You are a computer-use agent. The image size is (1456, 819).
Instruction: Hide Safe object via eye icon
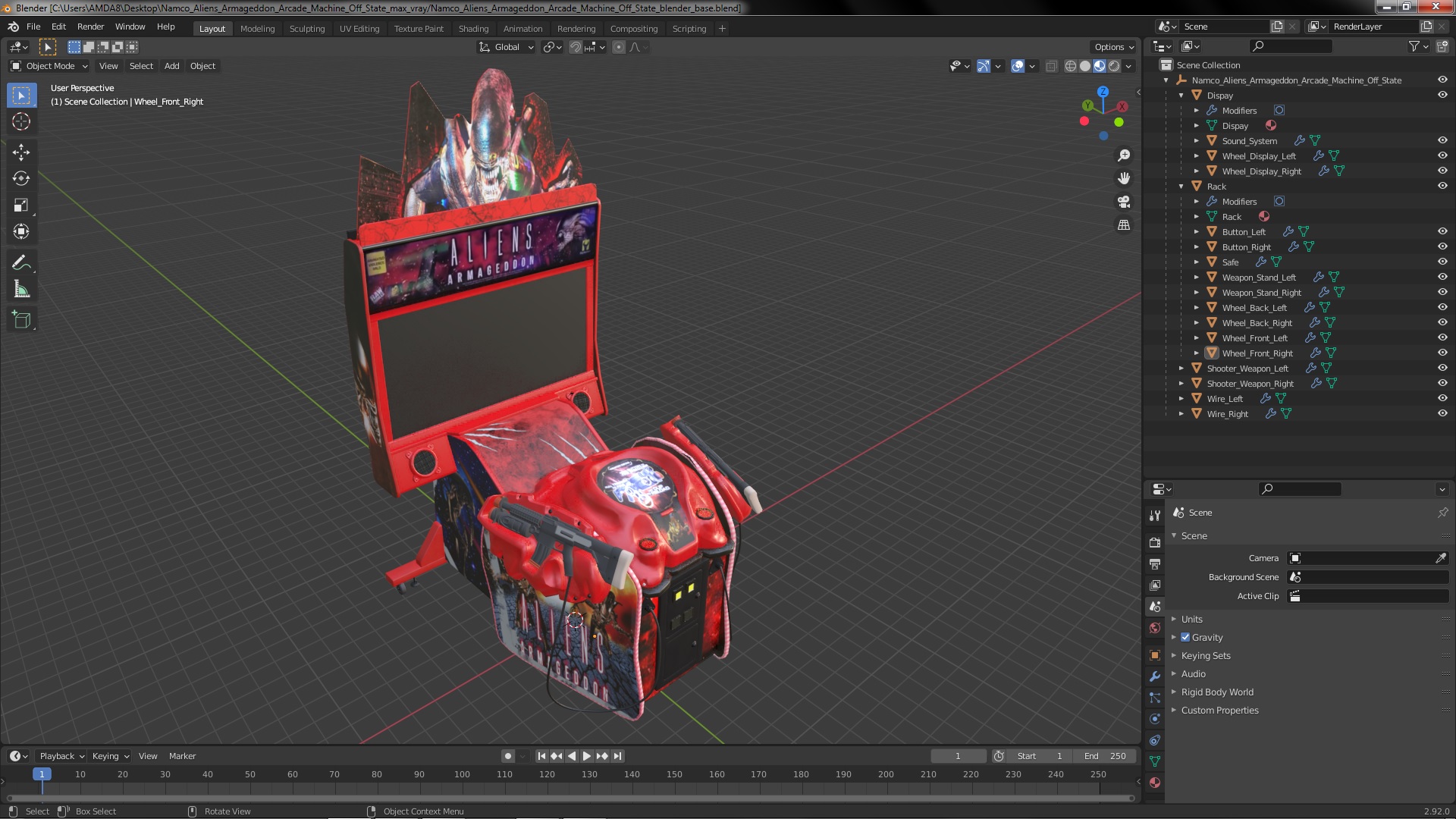[1442, 262]
